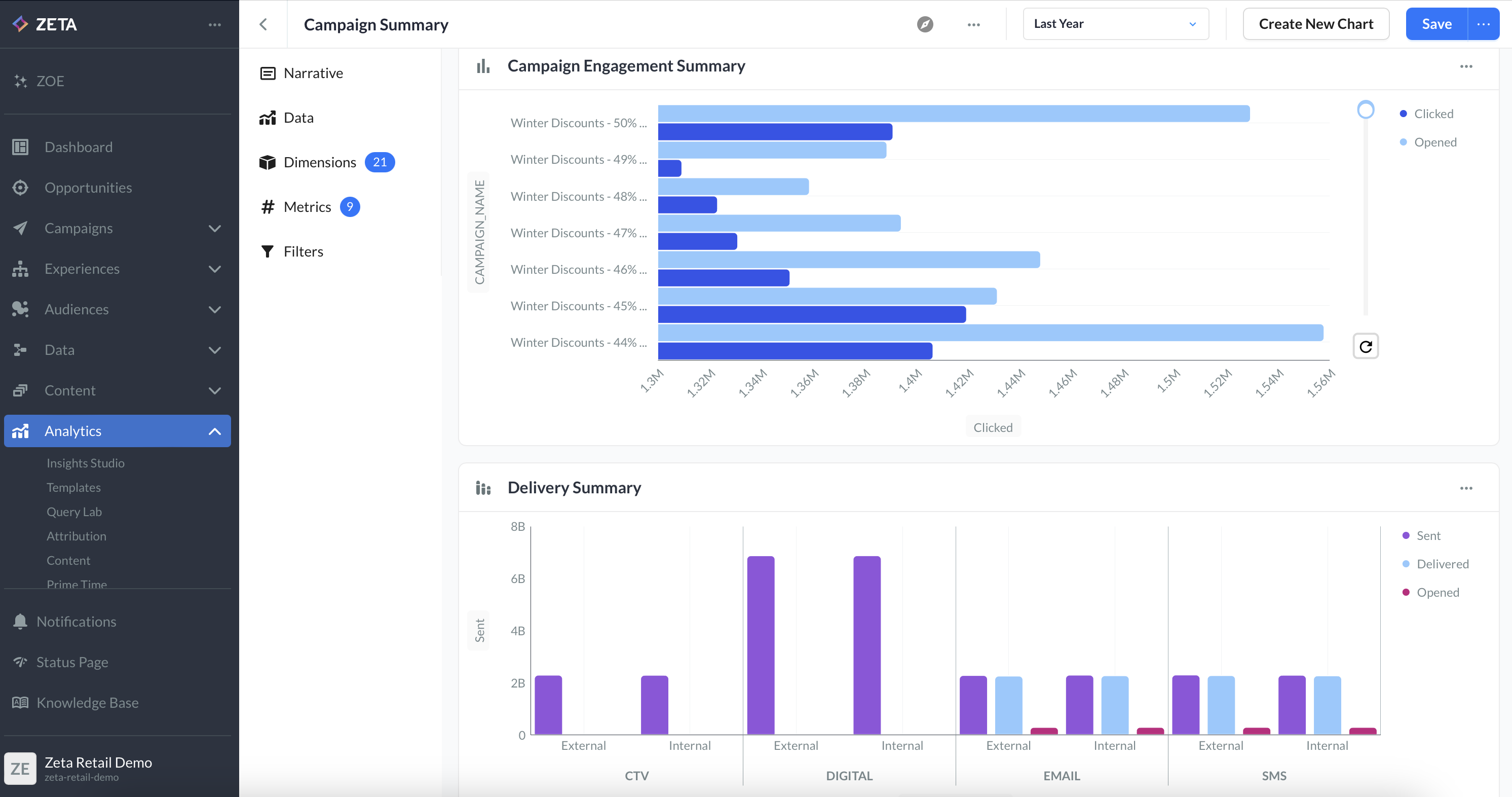The image size is (1512, 797).
Task: Click the compass explore icon in header
Action: click(x=925, y=24)
